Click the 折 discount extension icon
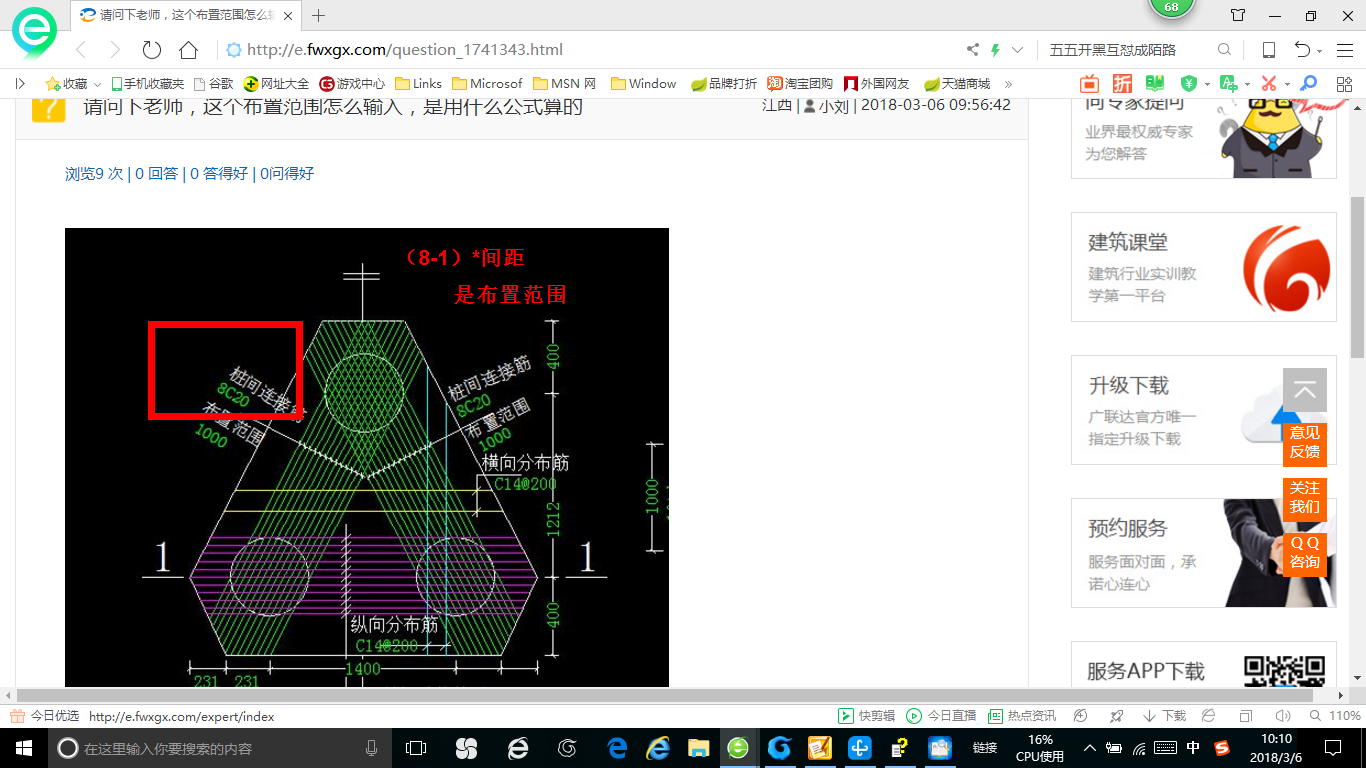This screenshot has height=768, width=1366. click(1123, 84)
